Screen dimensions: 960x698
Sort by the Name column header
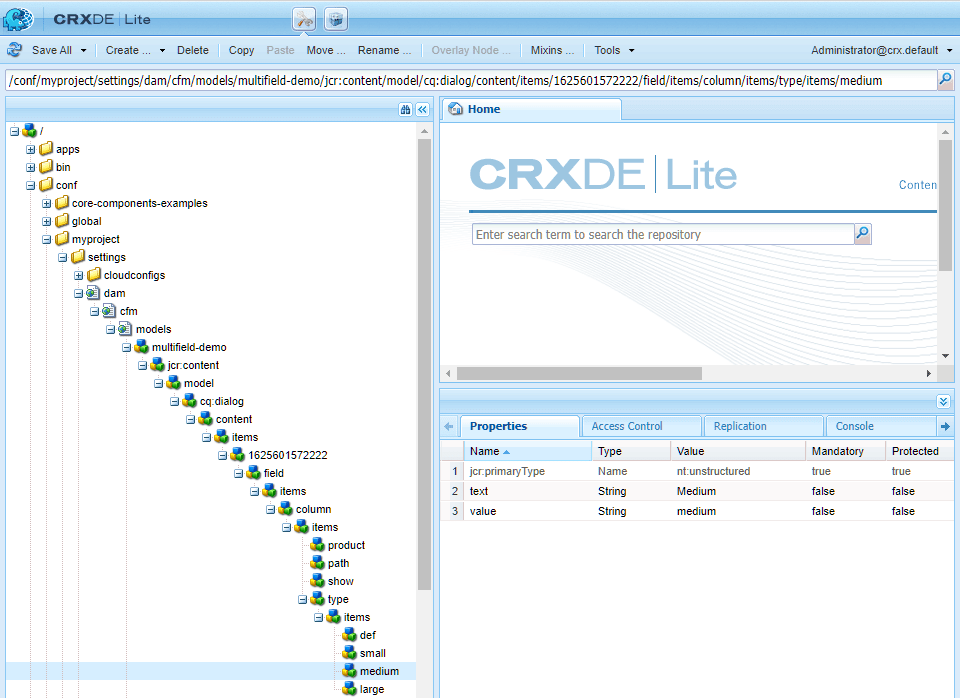(527, 451)
